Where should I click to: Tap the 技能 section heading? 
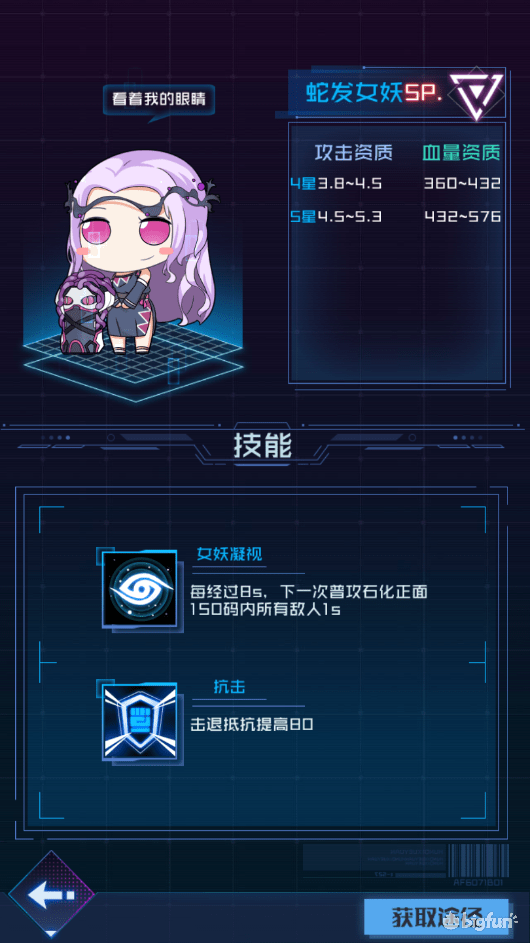pyautogui.click(x=263, y=446)
